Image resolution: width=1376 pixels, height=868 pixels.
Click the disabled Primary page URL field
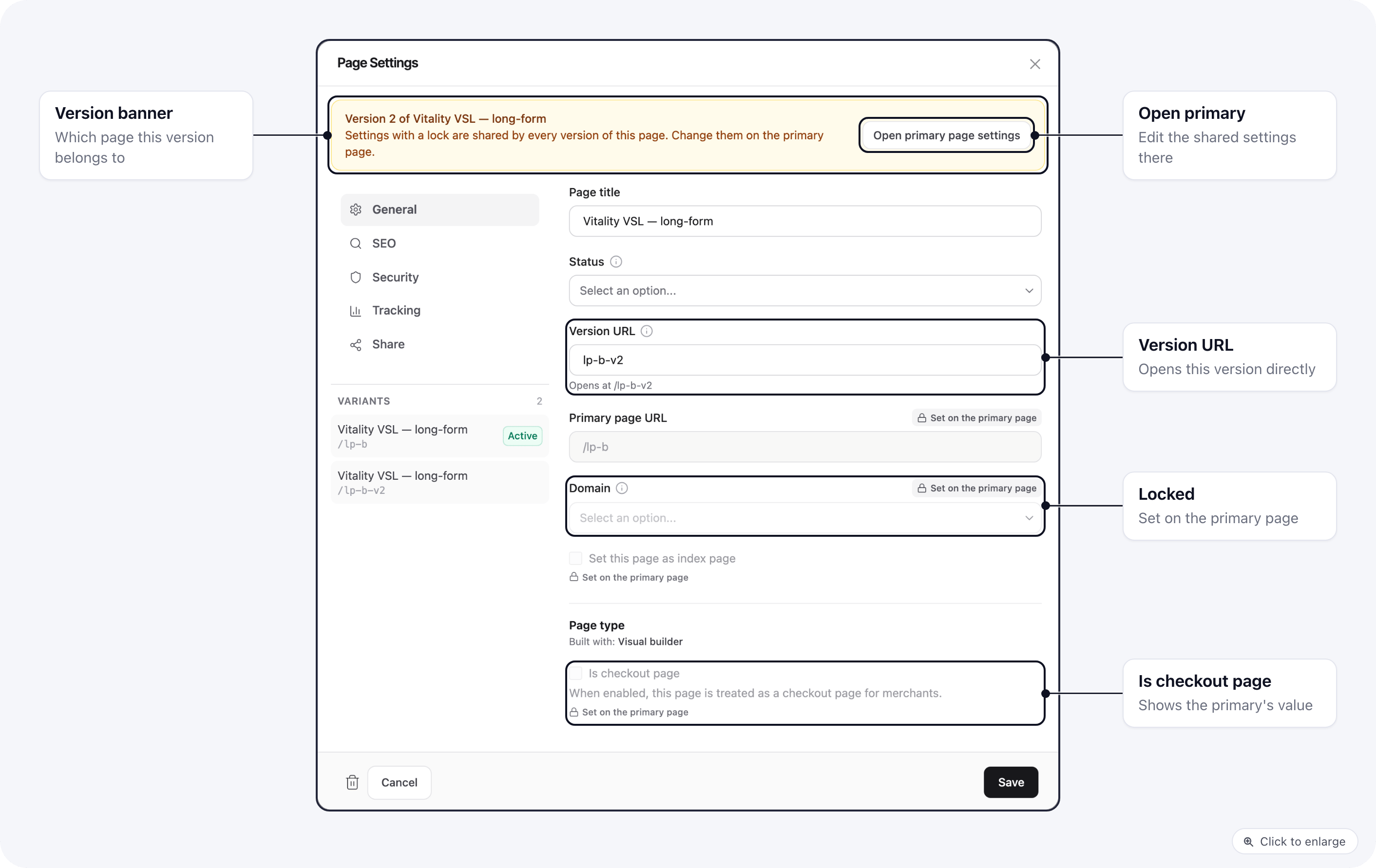pos(804,447)
